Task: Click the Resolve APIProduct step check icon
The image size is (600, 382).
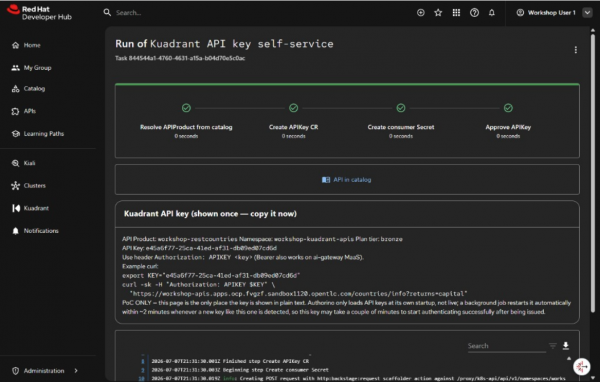Action: click(186, 108)
